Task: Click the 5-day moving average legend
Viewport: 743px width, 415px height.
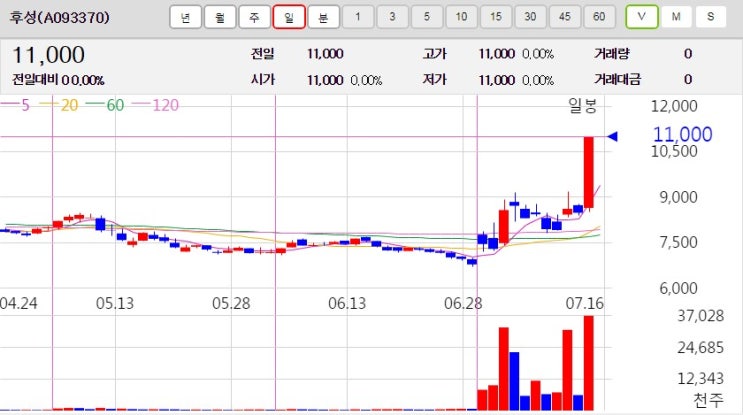Action: pyautogui.click(x=15, y=105)
